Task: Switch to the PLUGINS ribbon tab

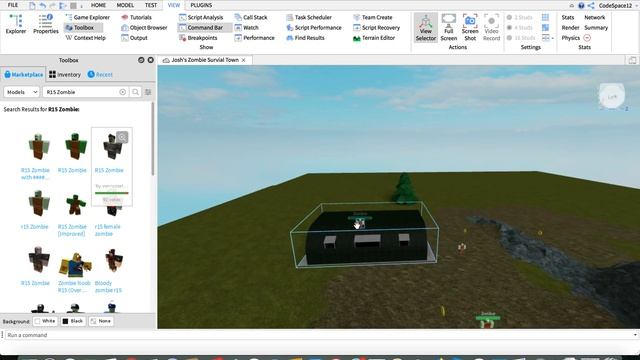Action: [201, 5]
